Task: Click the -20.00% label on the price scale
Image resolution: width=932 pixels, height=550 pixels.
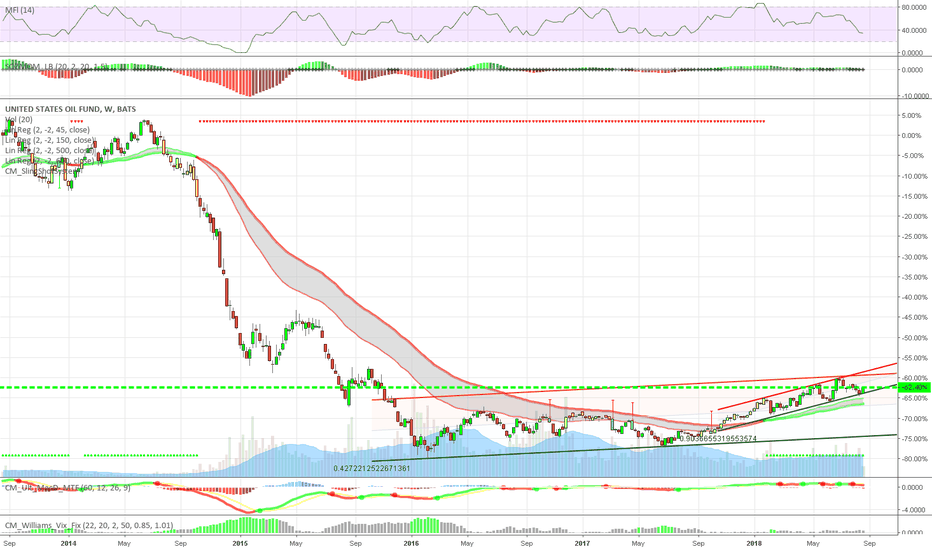Action: click(914, 216)
